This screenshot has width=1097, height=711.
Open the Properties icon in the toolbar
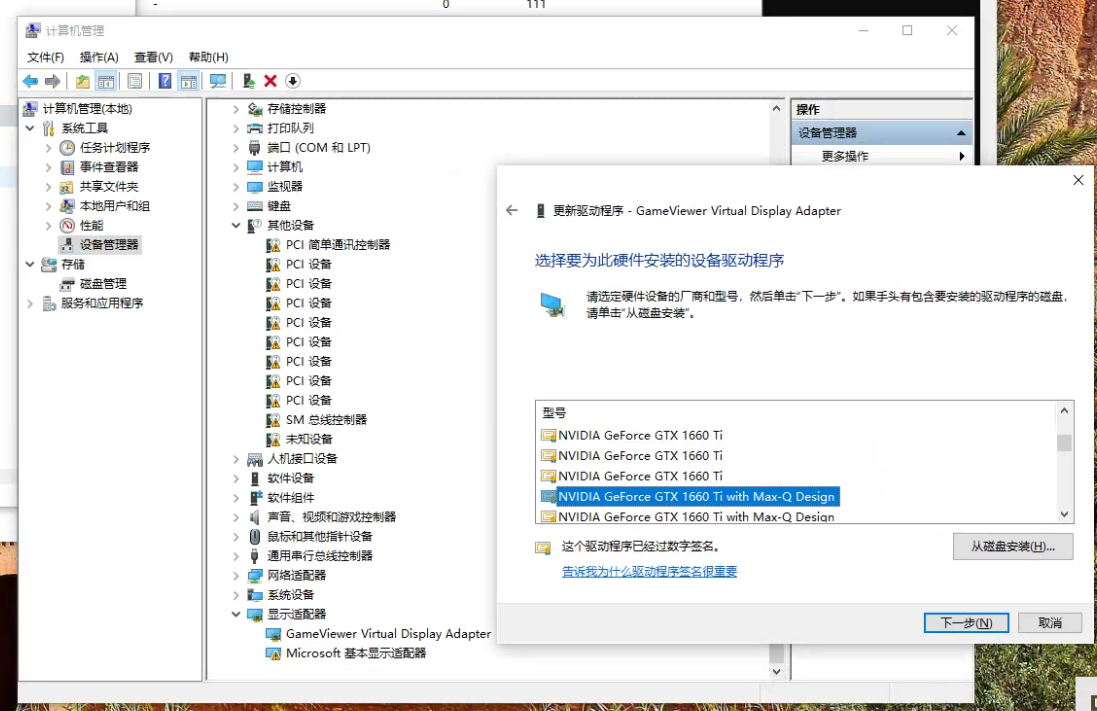133,81
